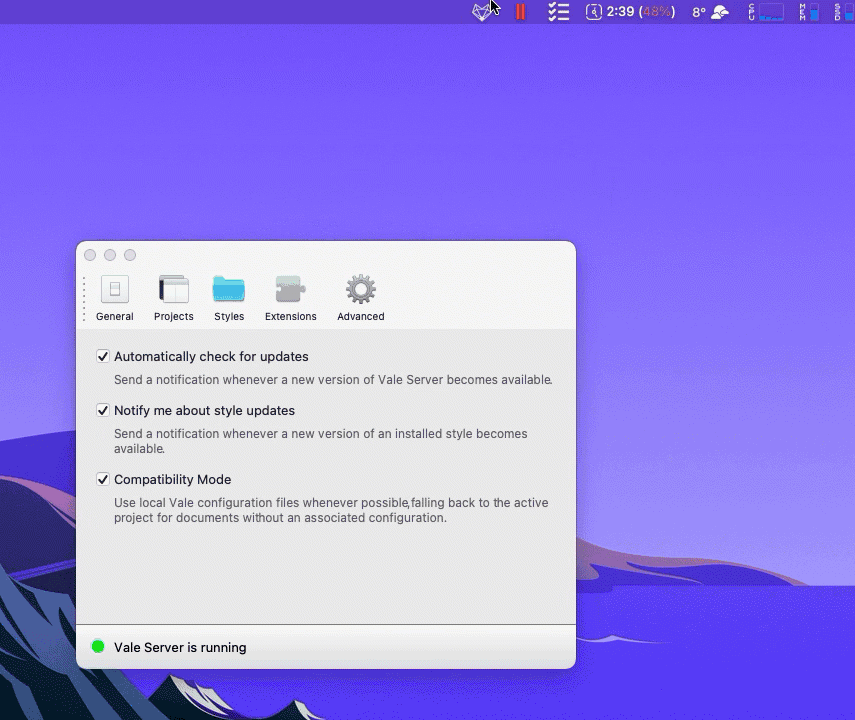
Task: Switch to the Projects pane
Action: tap(173, 298)
